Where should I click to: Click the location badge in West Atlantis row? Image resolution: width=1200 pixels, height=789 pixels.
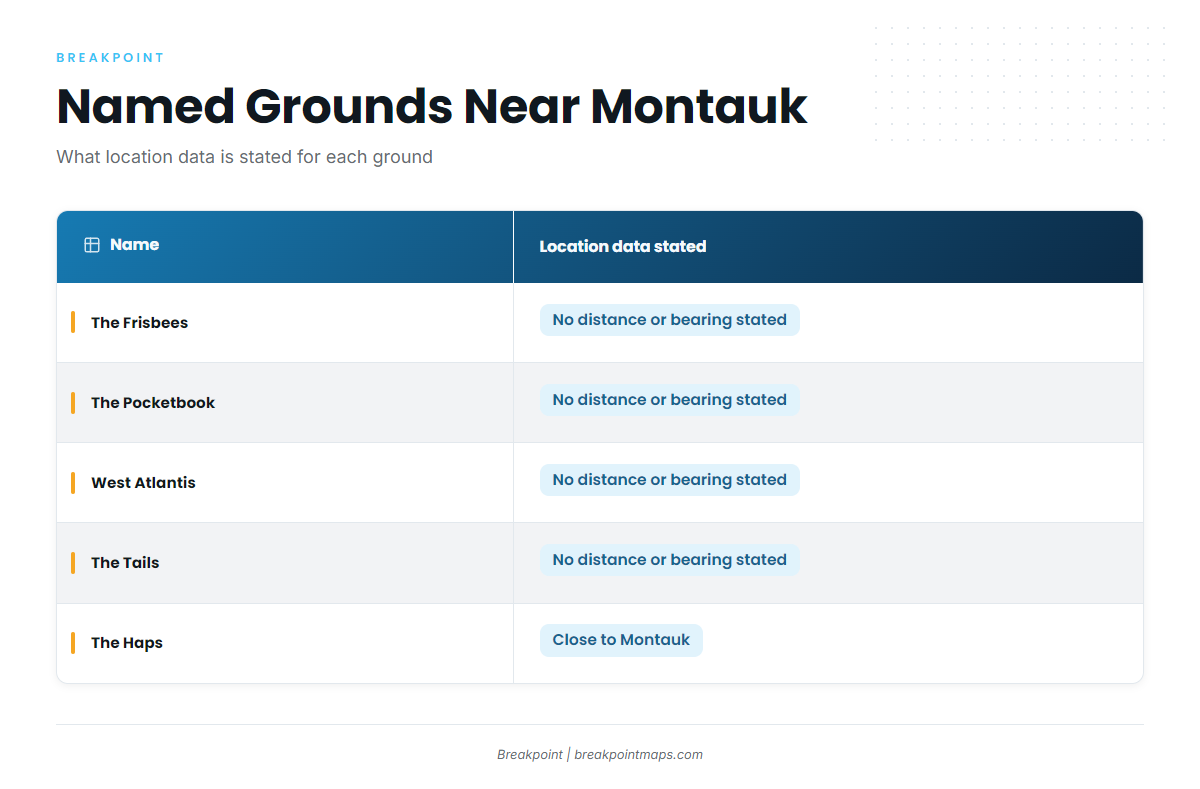coord(670,480)
